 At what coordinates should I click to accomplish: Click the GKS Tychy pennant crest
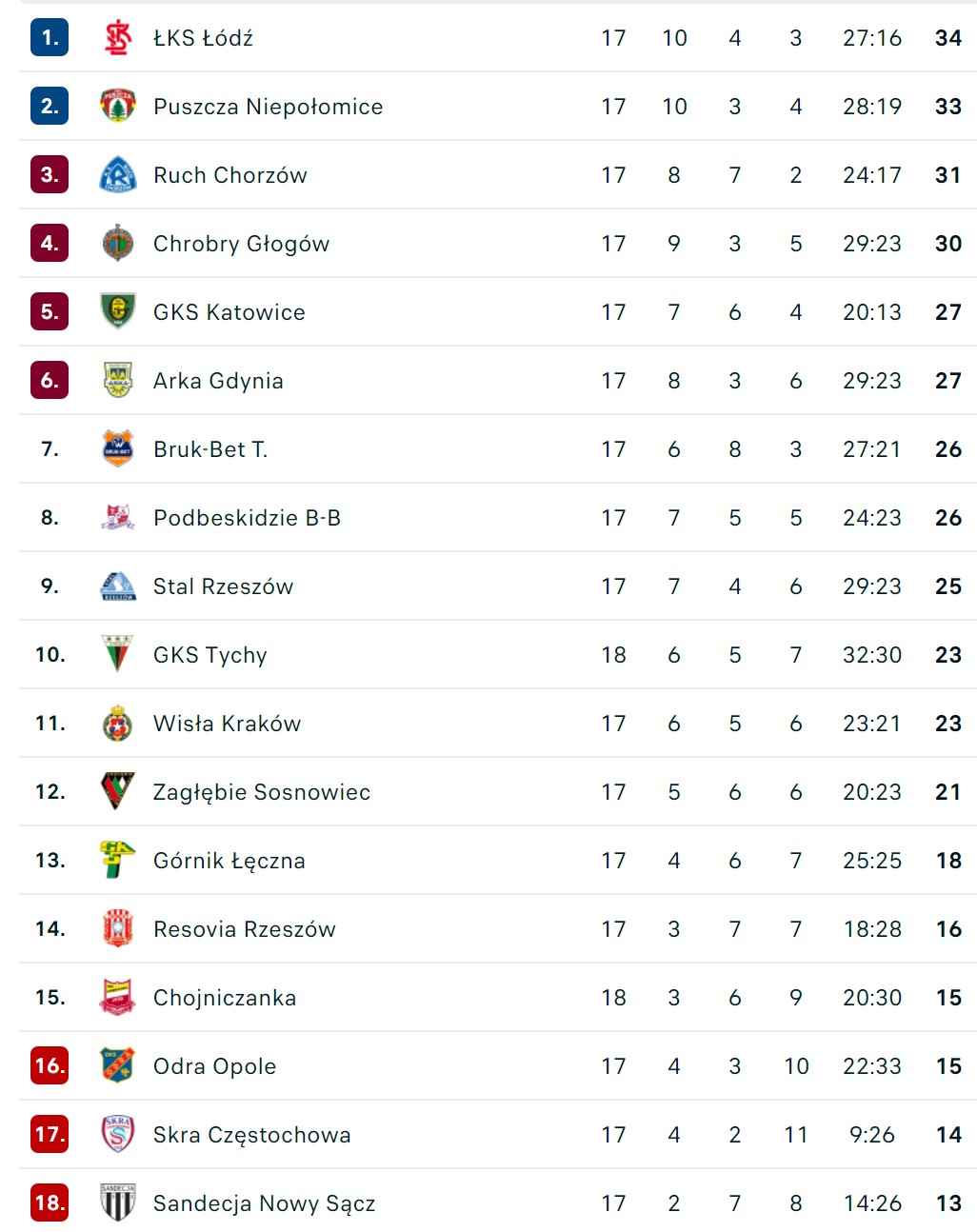[x=118, y=654]
